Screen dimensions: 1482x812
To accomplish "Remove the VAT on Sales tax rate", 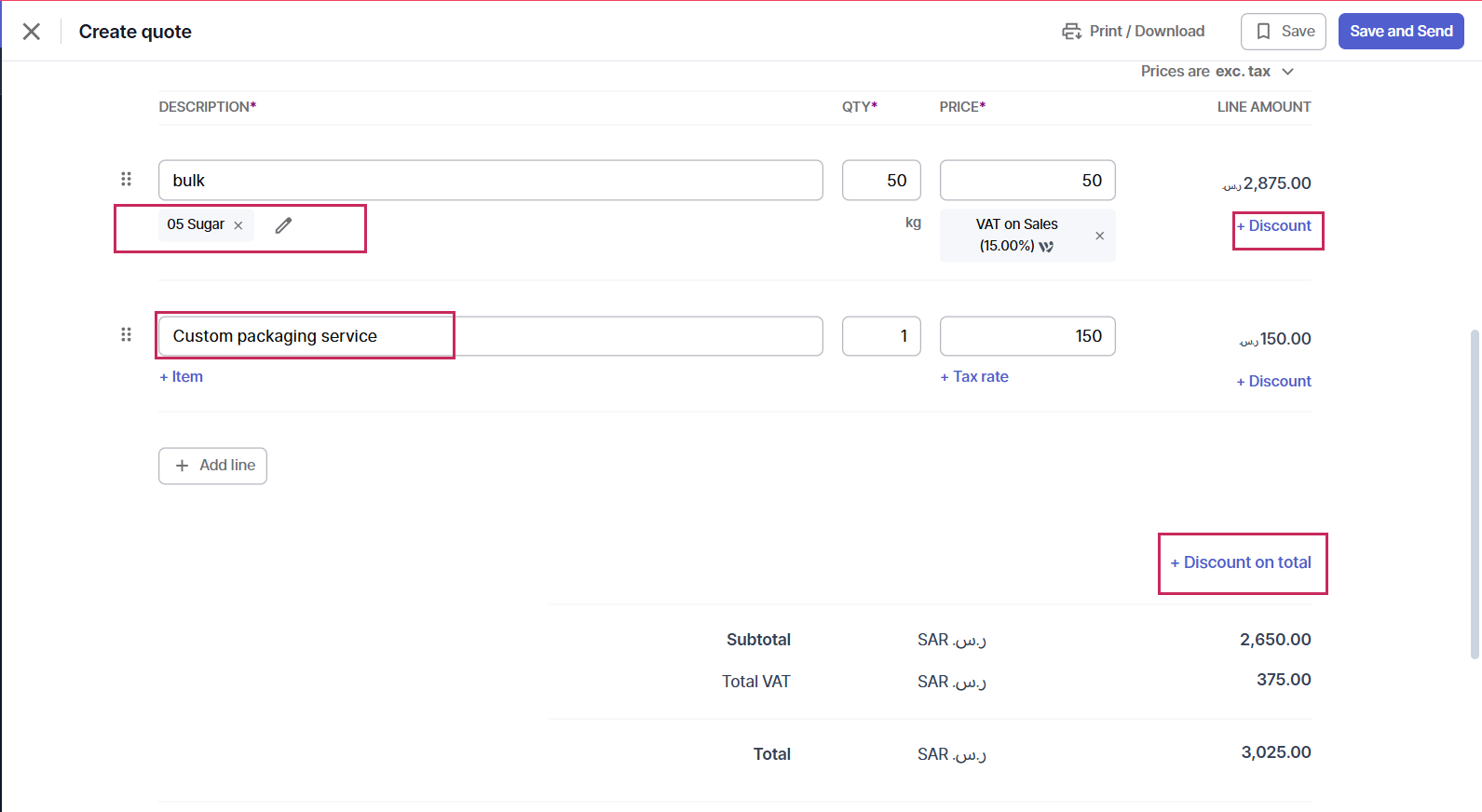I will [x=1099, y=236].
